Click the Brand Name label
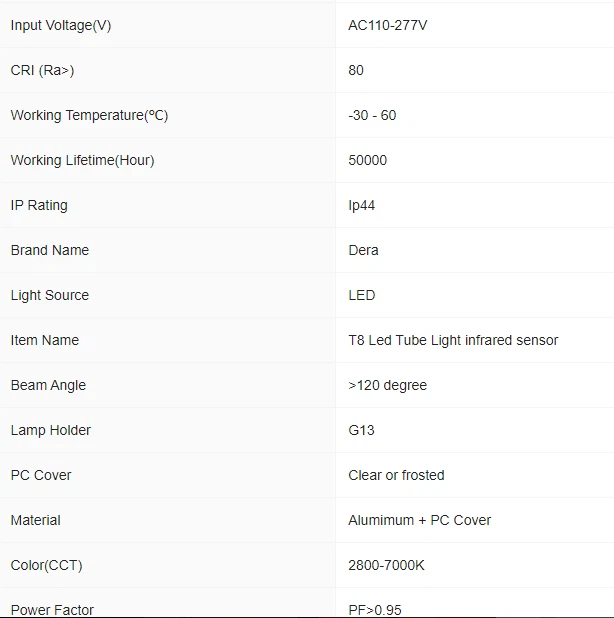This screenshot has width=614, height=618. tap(49, 250)
